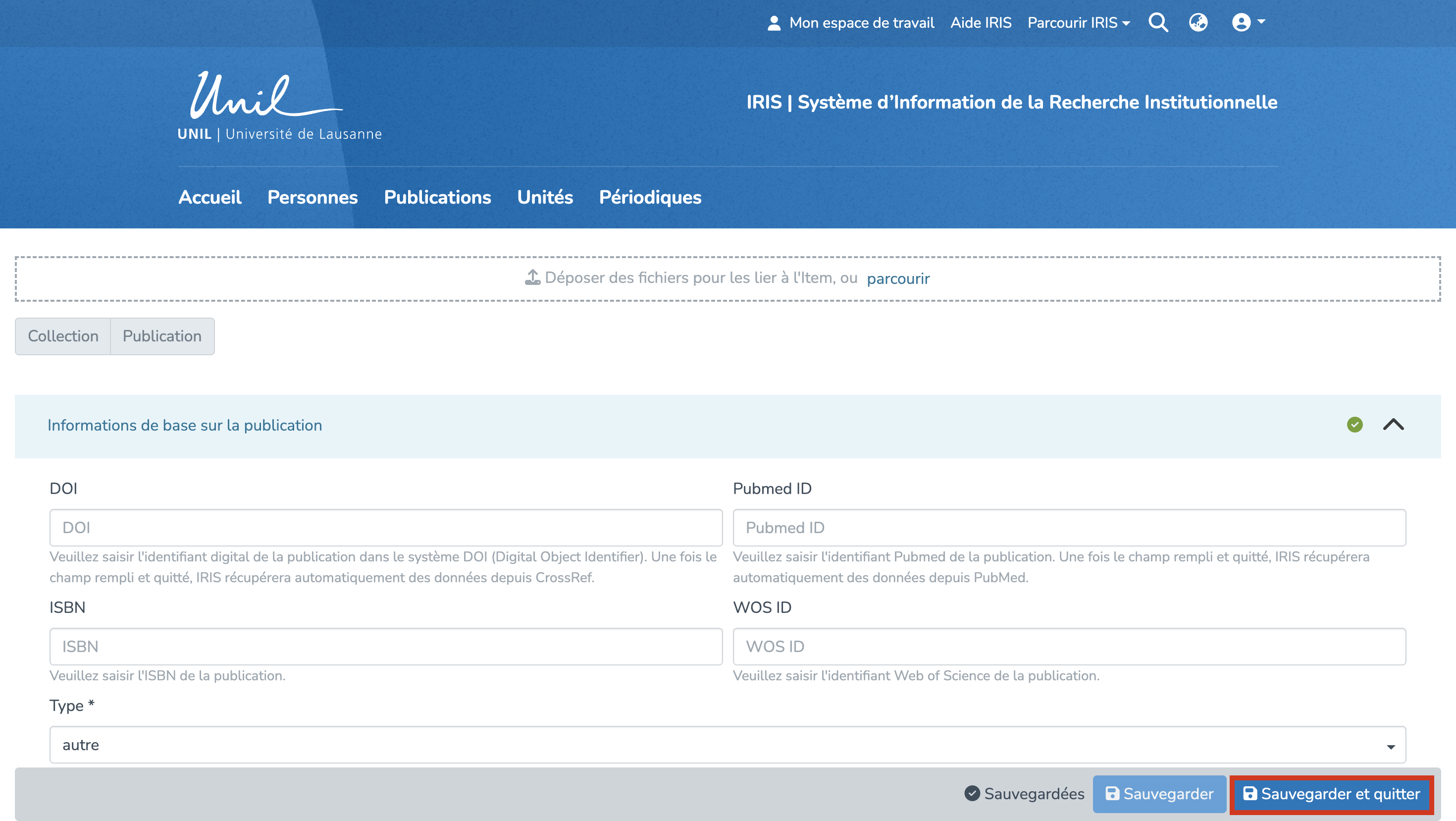Click the parcourir link
1456x821 pixels.
[x=897, y=278]
